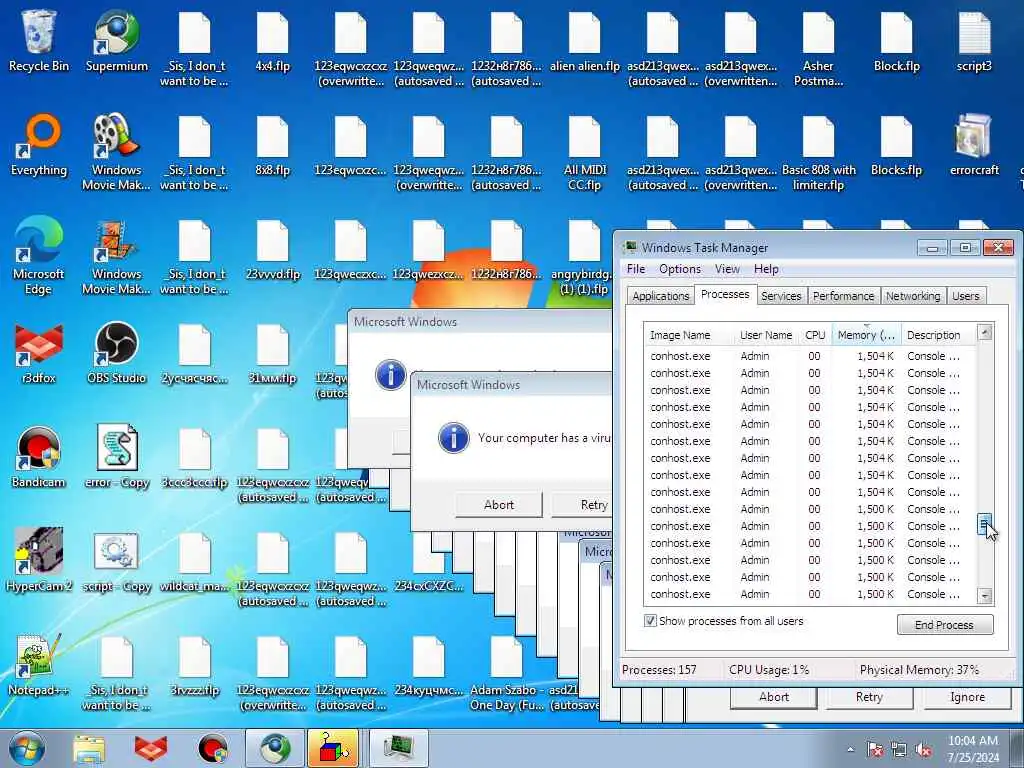This screenshot has height=768, width=1024.
Task: Select the Blocks.flp file icon
Action: [x=896, y=145]
